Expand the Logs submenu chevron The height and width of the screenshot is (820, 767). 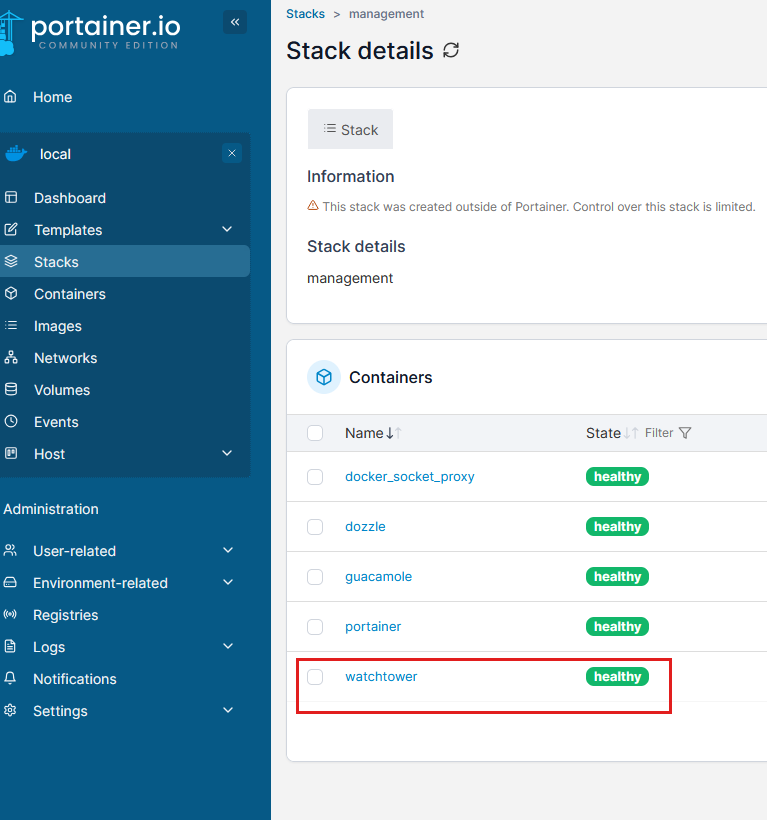tap(228, 646)
